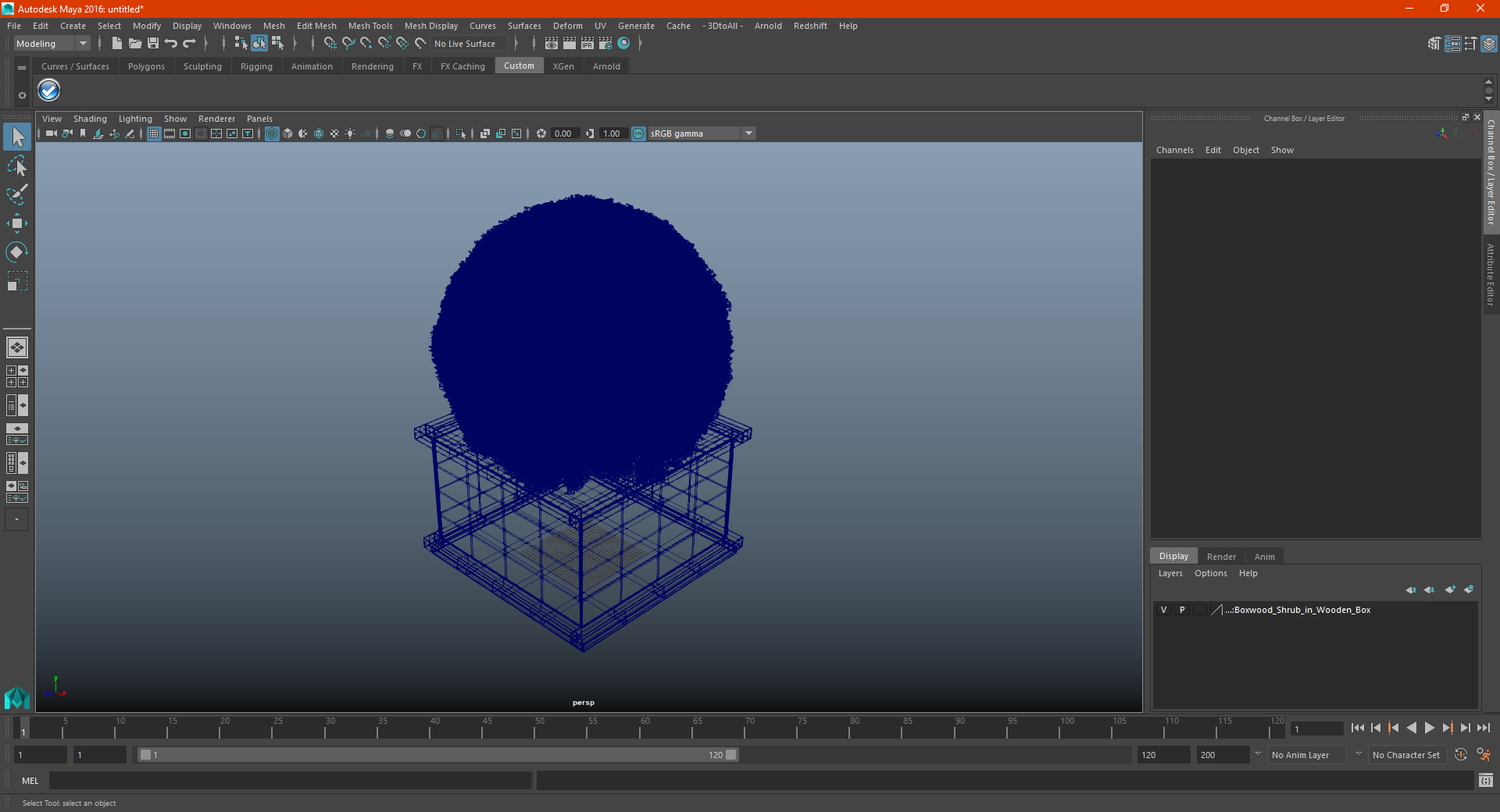This screenshot has height=812, width=1500.
Task: Create a new scene
Action: tap(117, 44)
